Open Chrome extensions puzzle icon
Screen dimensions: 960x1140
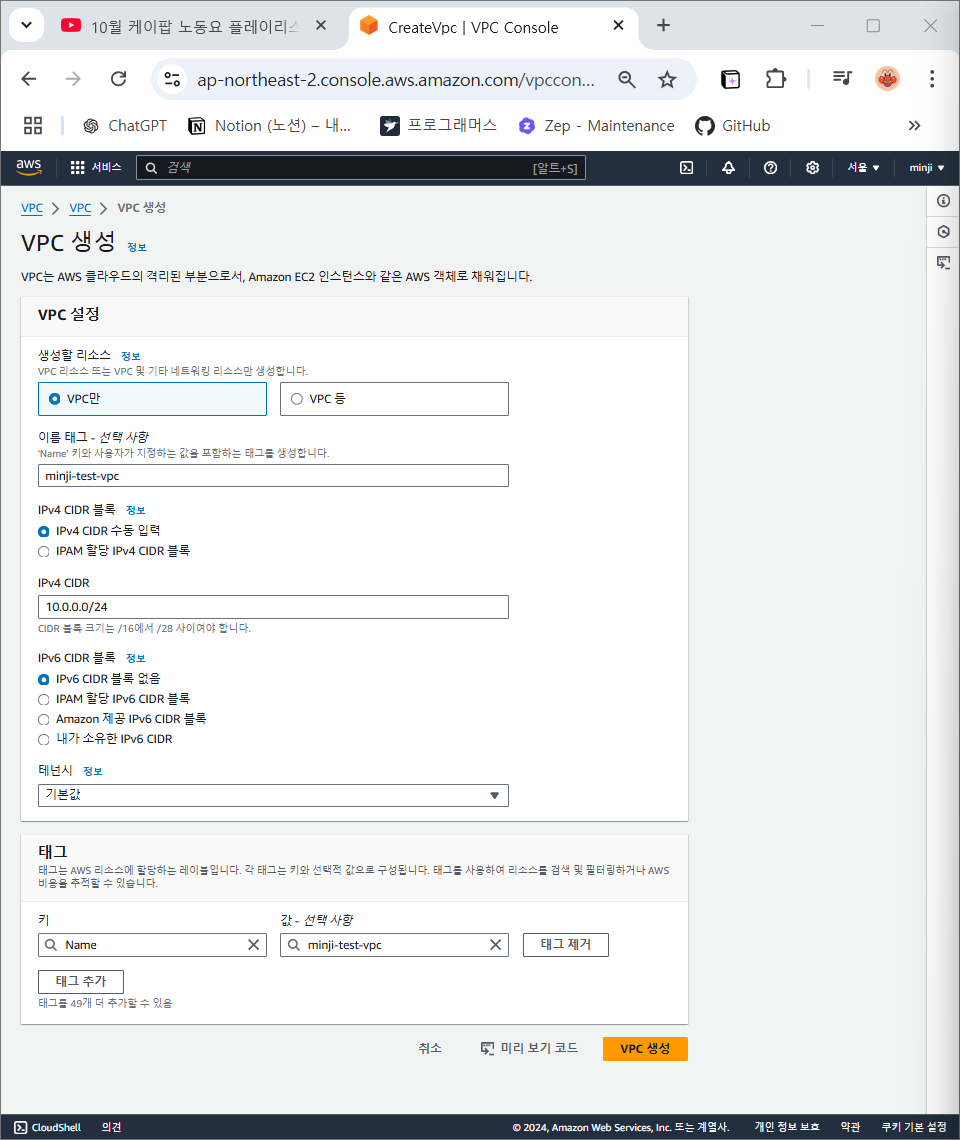(776, 79)
